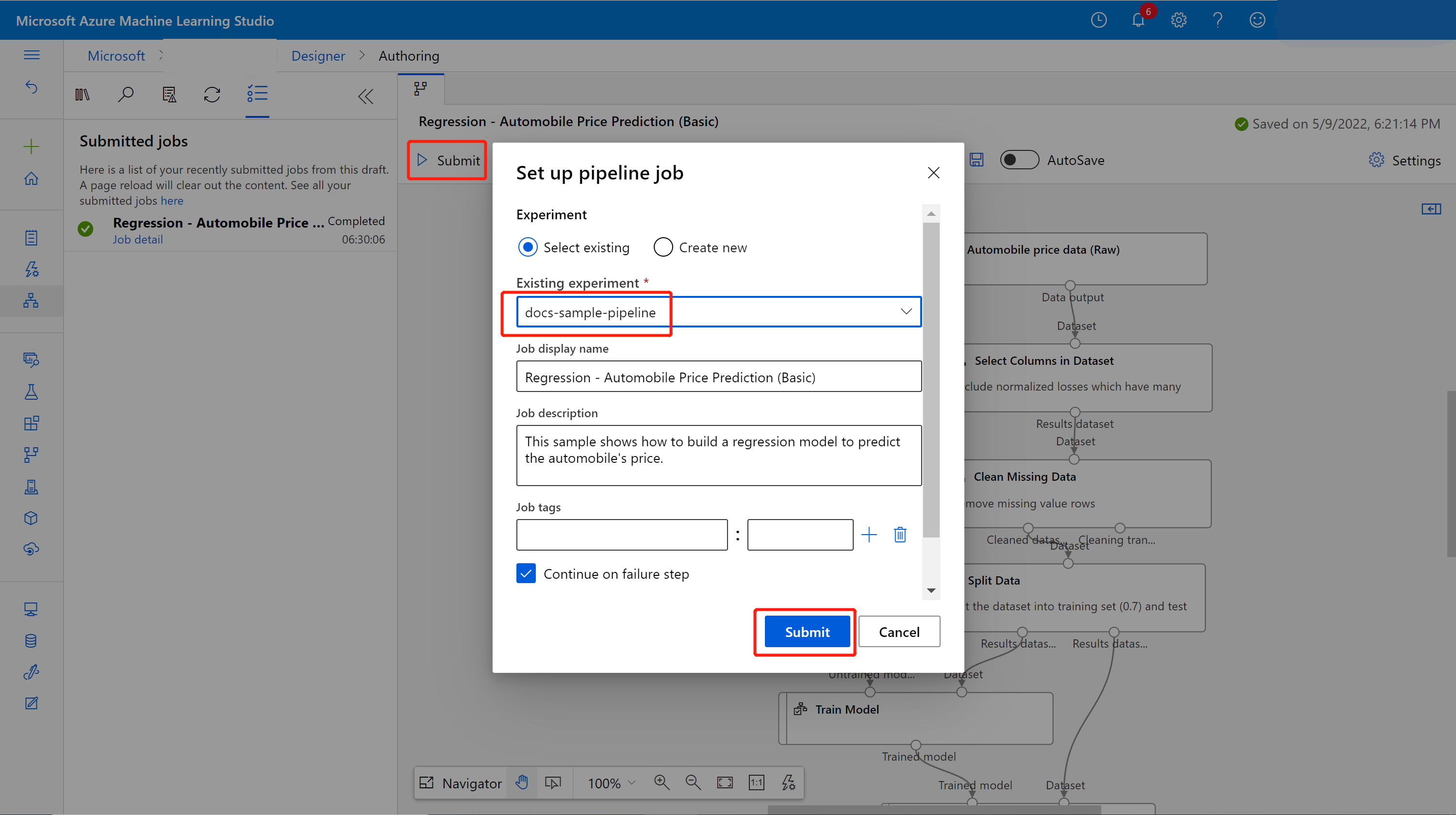Click the Job display name field
This screenshot has height=815, width=1456.
(x=718, y=377)
